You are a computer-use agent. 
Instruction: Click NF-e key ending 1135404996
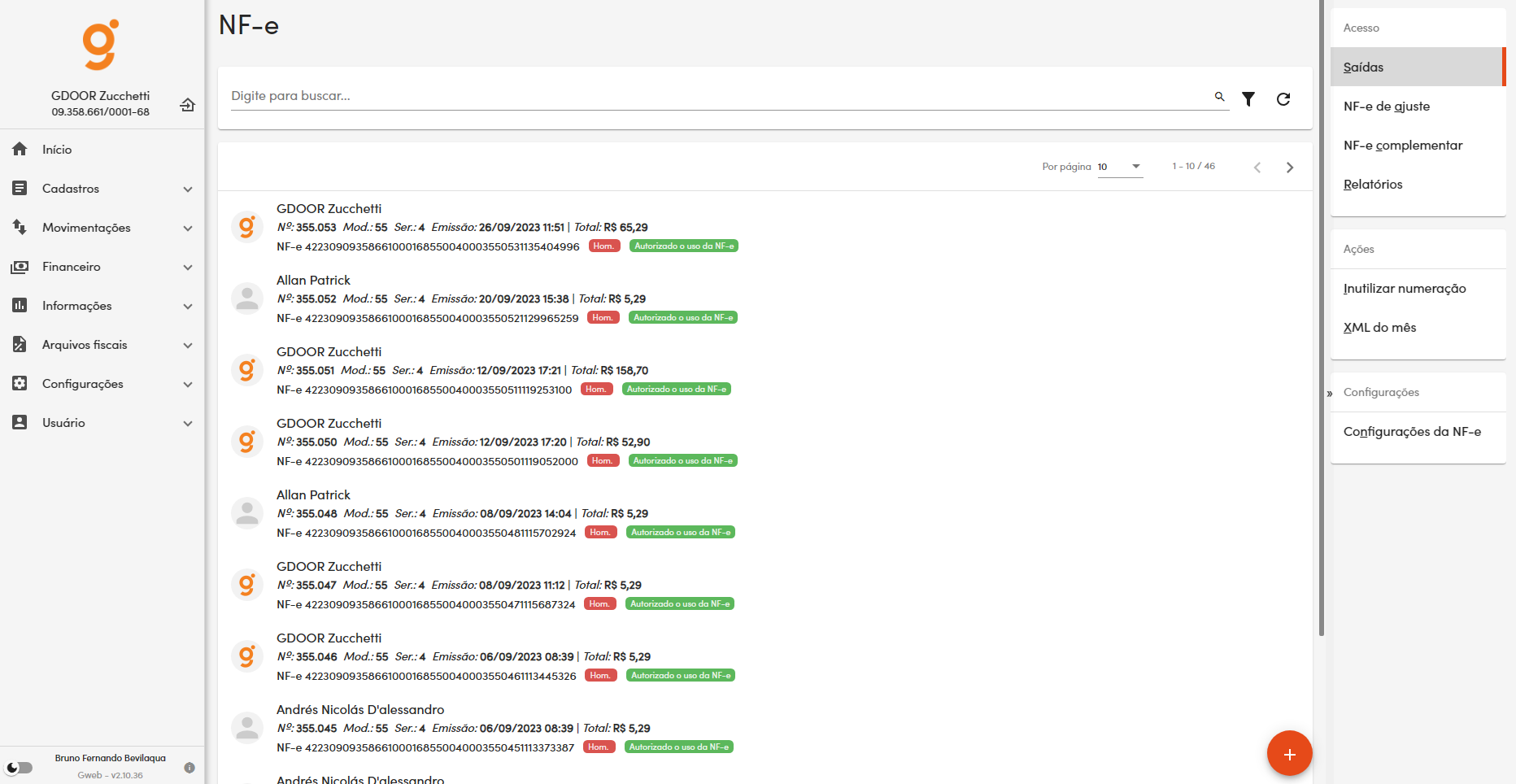click(x=428, y=246)
